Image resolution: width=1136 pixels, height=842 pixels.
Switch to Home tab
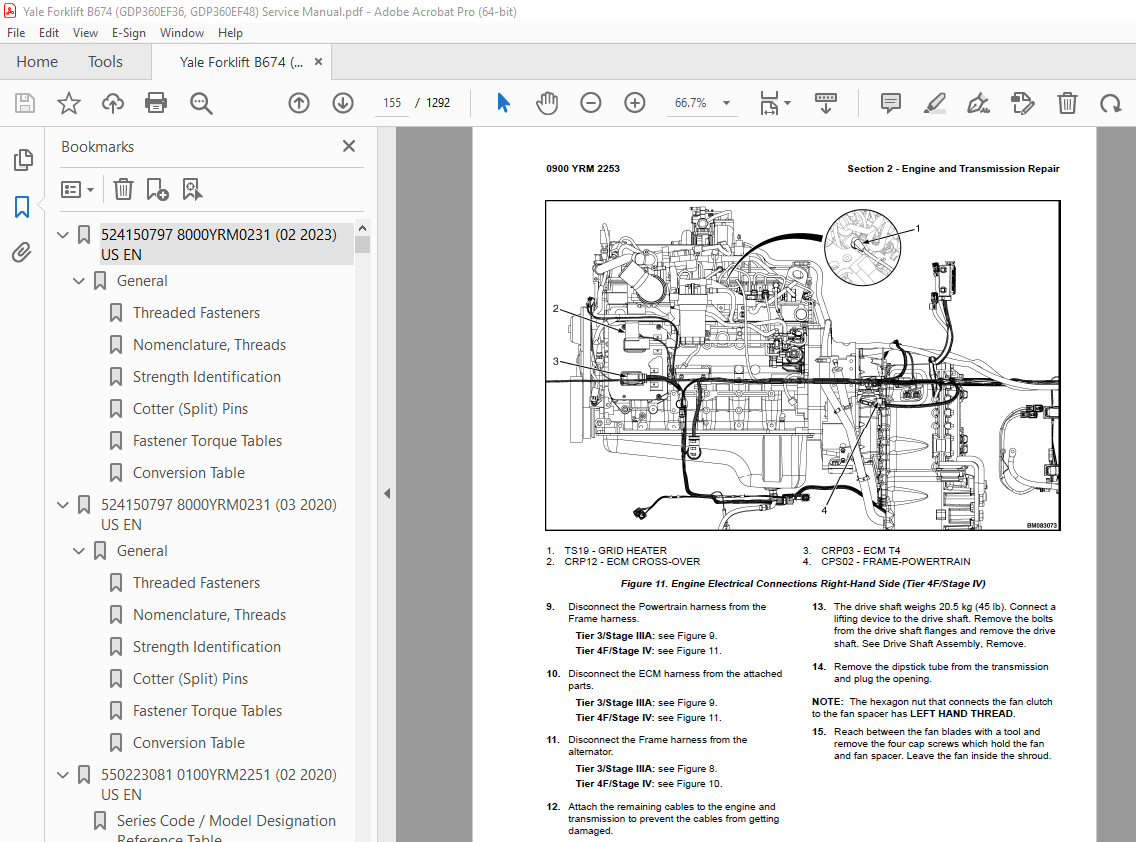[37, 62]
